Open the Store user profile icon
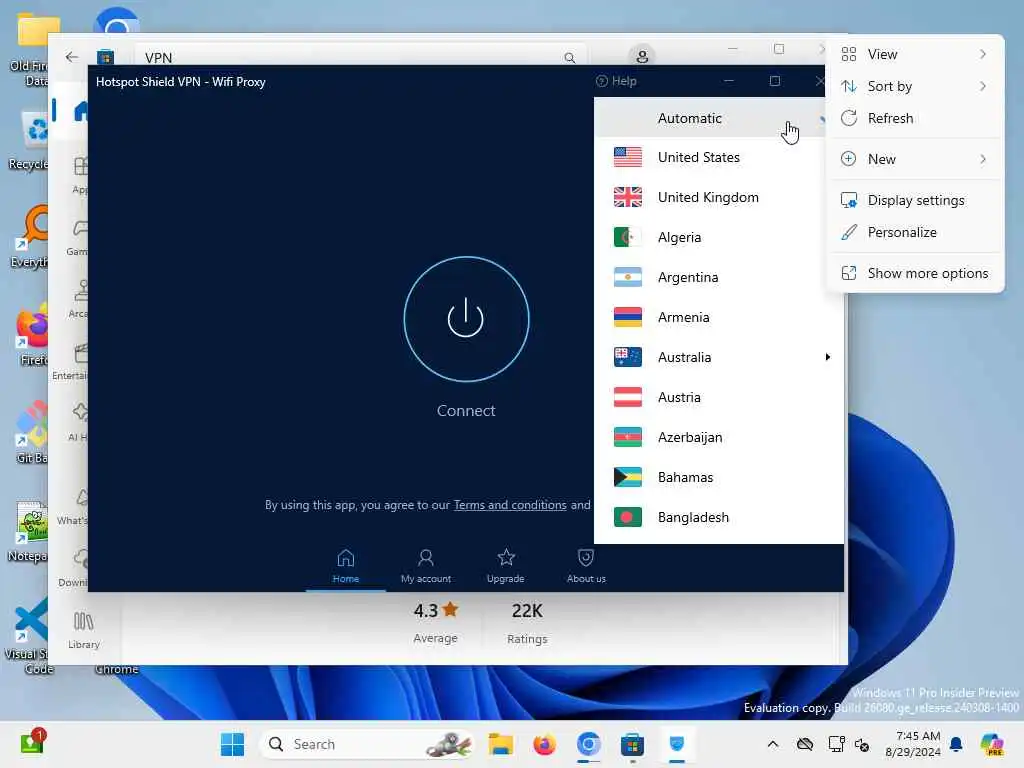The width and height of the screenshot is (1024, 768). pyautogui.click(x=642, y=56)
